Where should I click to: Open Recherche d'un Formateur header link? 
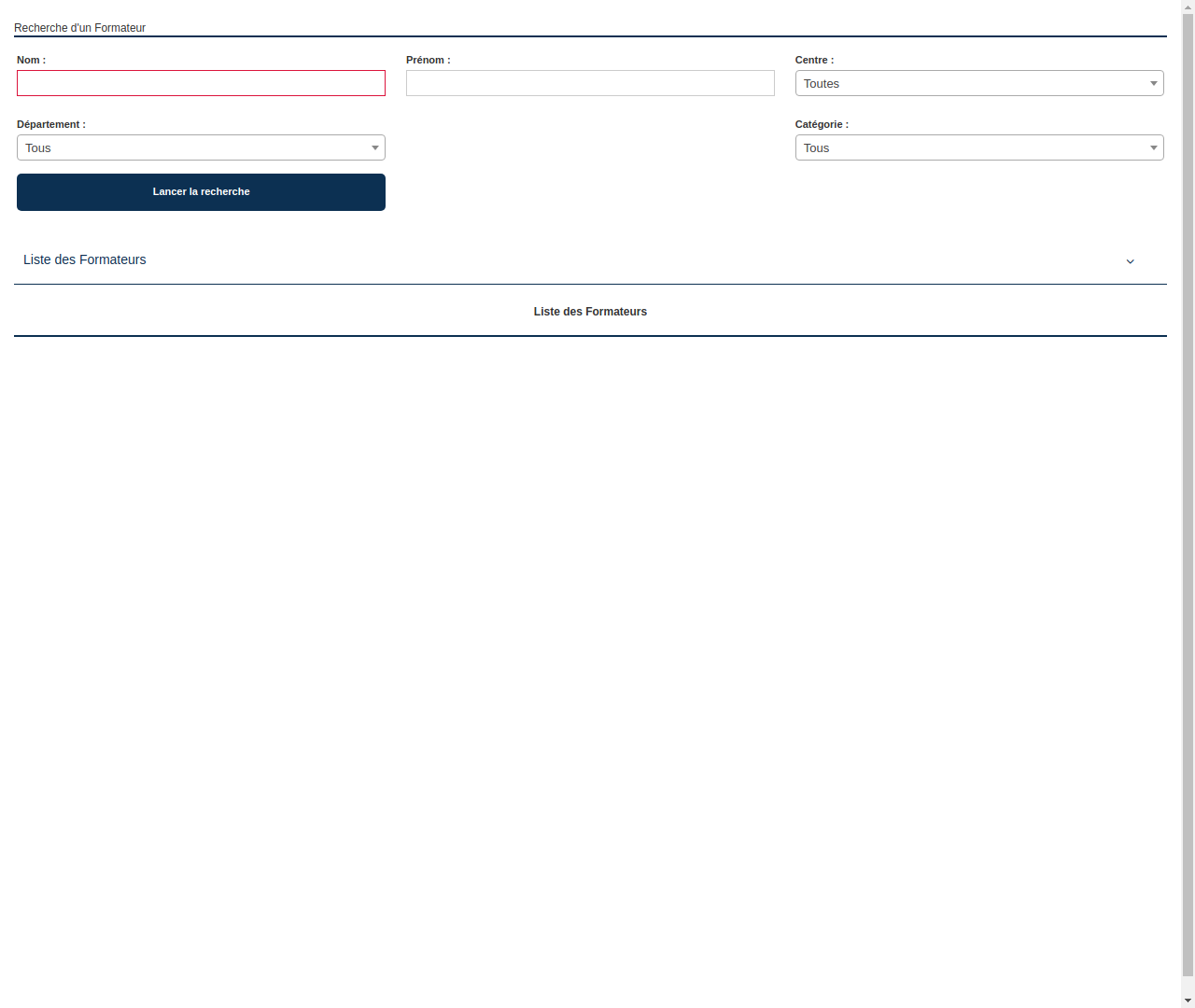[79, 27]
